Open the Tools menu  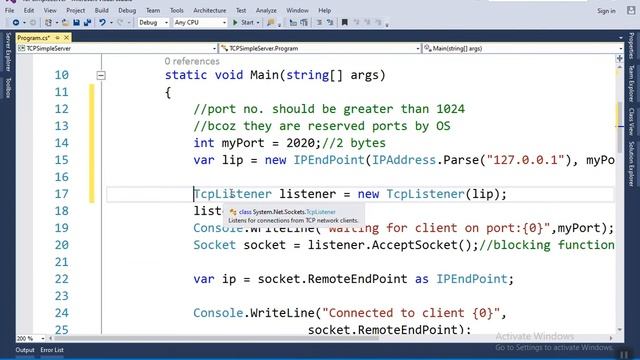[x=177, y=10]
